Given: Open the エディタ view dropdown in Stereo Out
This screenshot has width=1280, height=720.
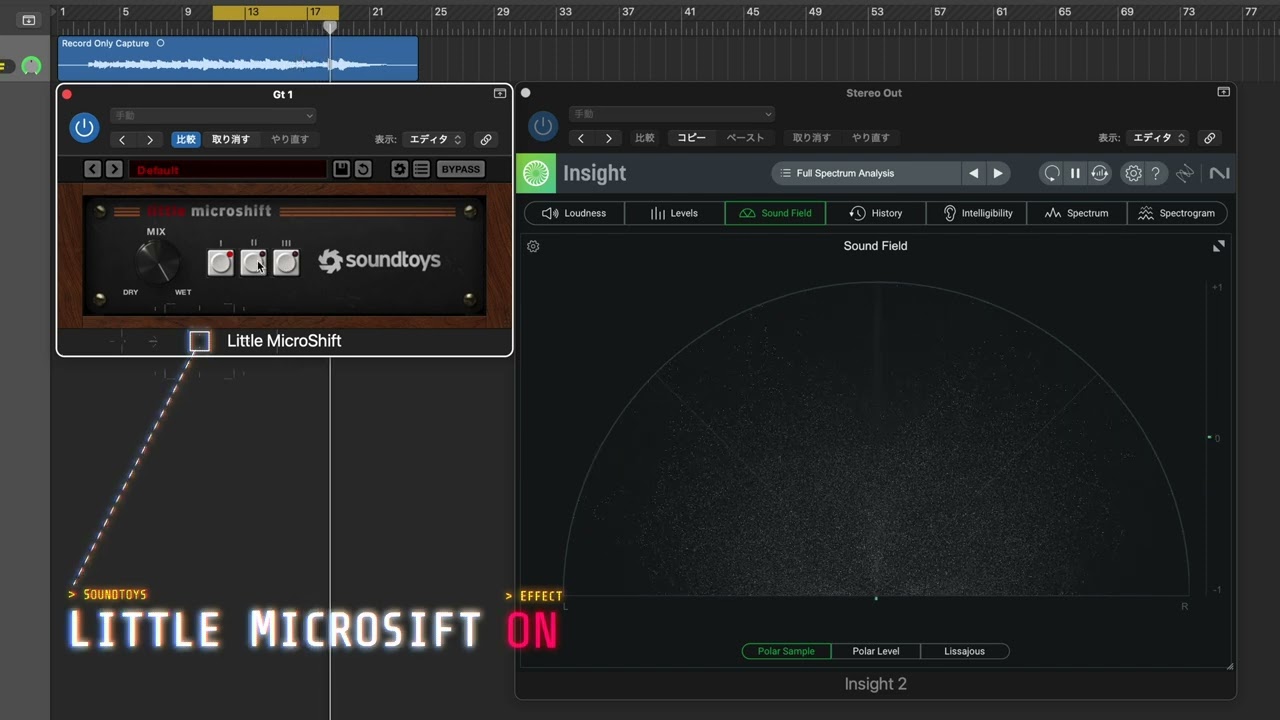Looking at the screenshot, I should click(x=1158, y=138).
